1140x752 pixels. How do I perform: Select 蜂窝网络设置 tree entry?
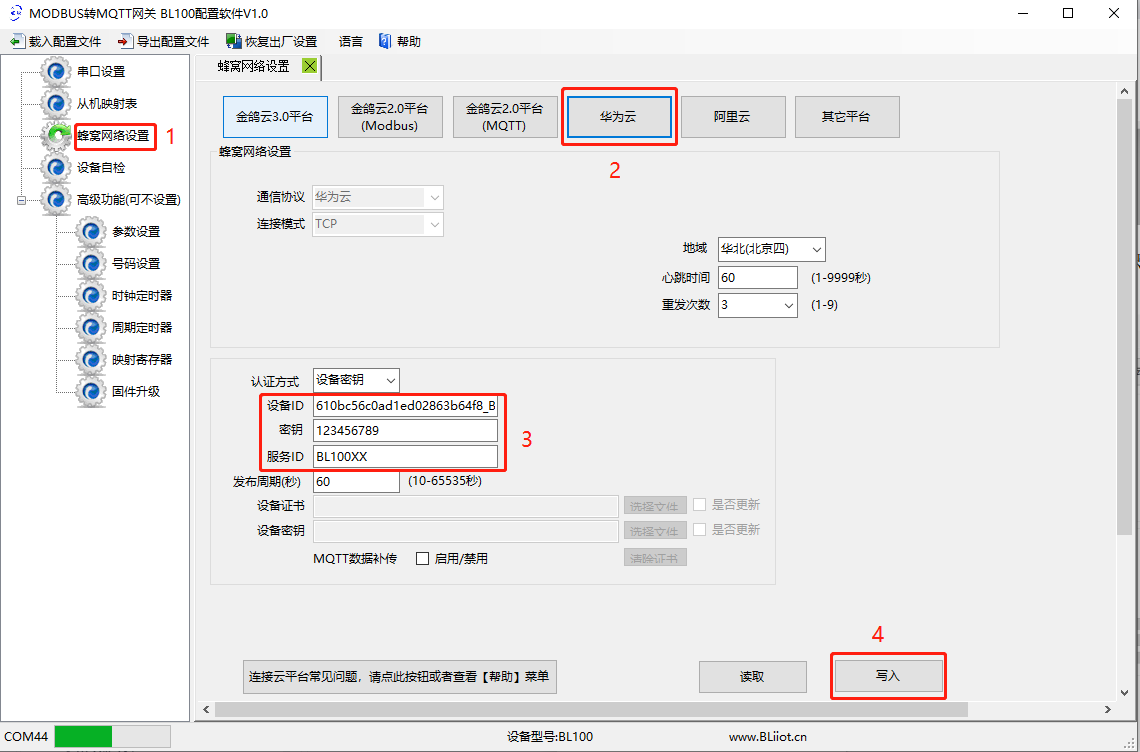(x=113, y=135)
